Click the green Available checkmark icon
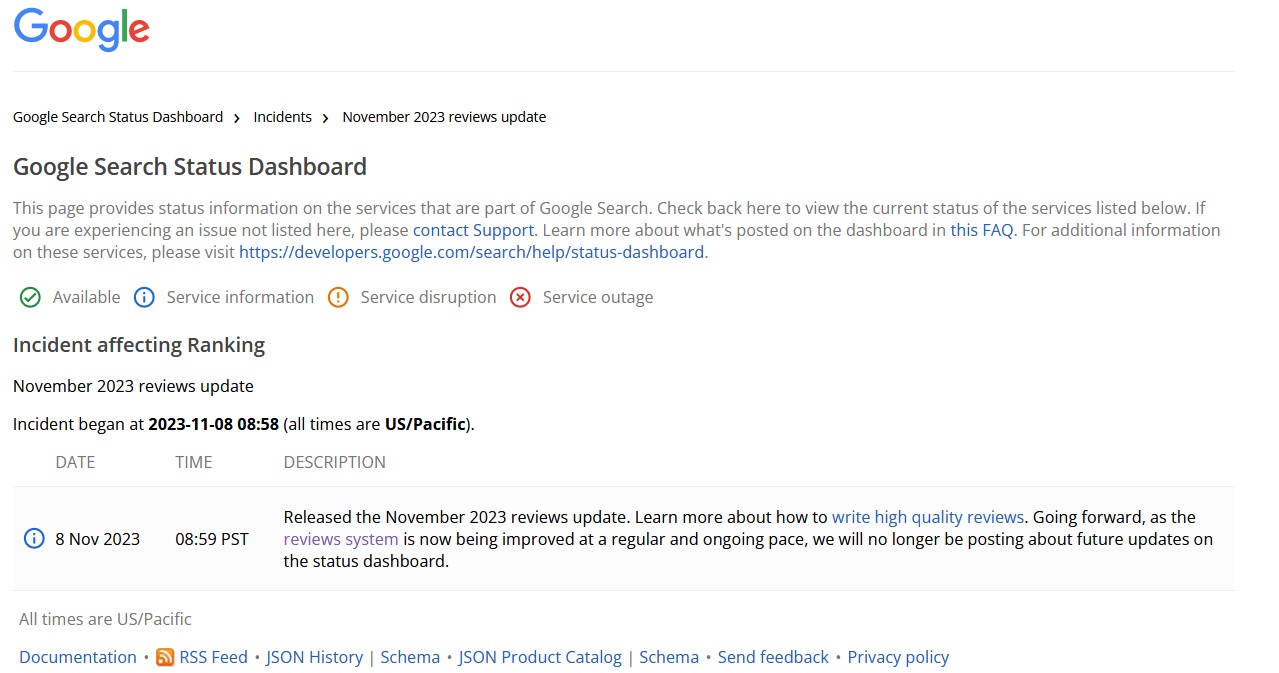The height and width of the screenshot is (673, 1279). [x=31, y=297]
